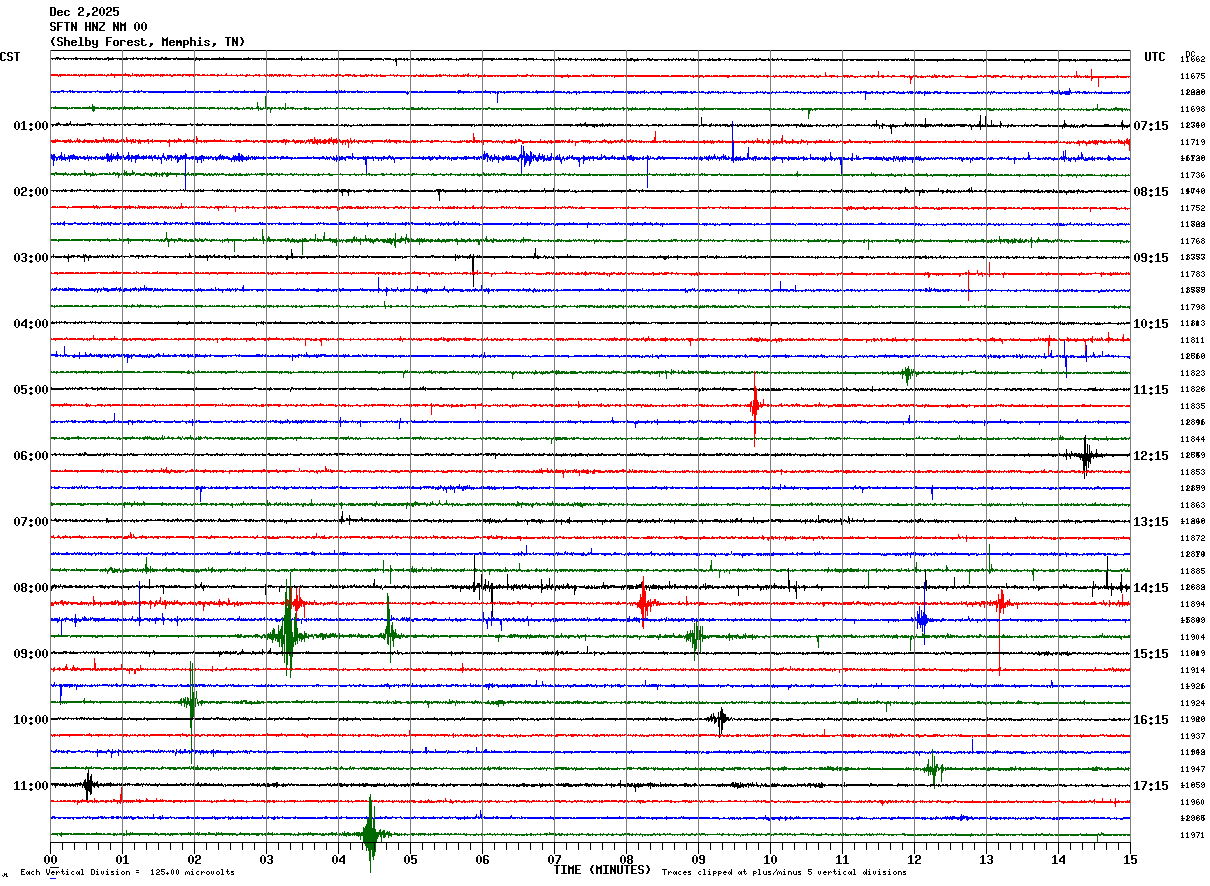Select the 02:00 CST row label
The width and height of the screenshot is (1210, 886).
tap(31, 192)
